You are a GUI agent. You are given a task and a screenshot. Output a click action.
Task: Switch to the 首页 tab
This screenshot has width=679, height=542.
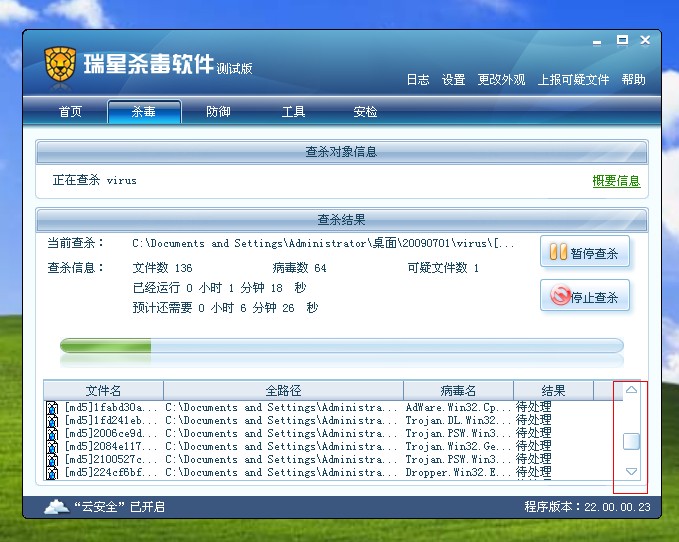point(70,112)
